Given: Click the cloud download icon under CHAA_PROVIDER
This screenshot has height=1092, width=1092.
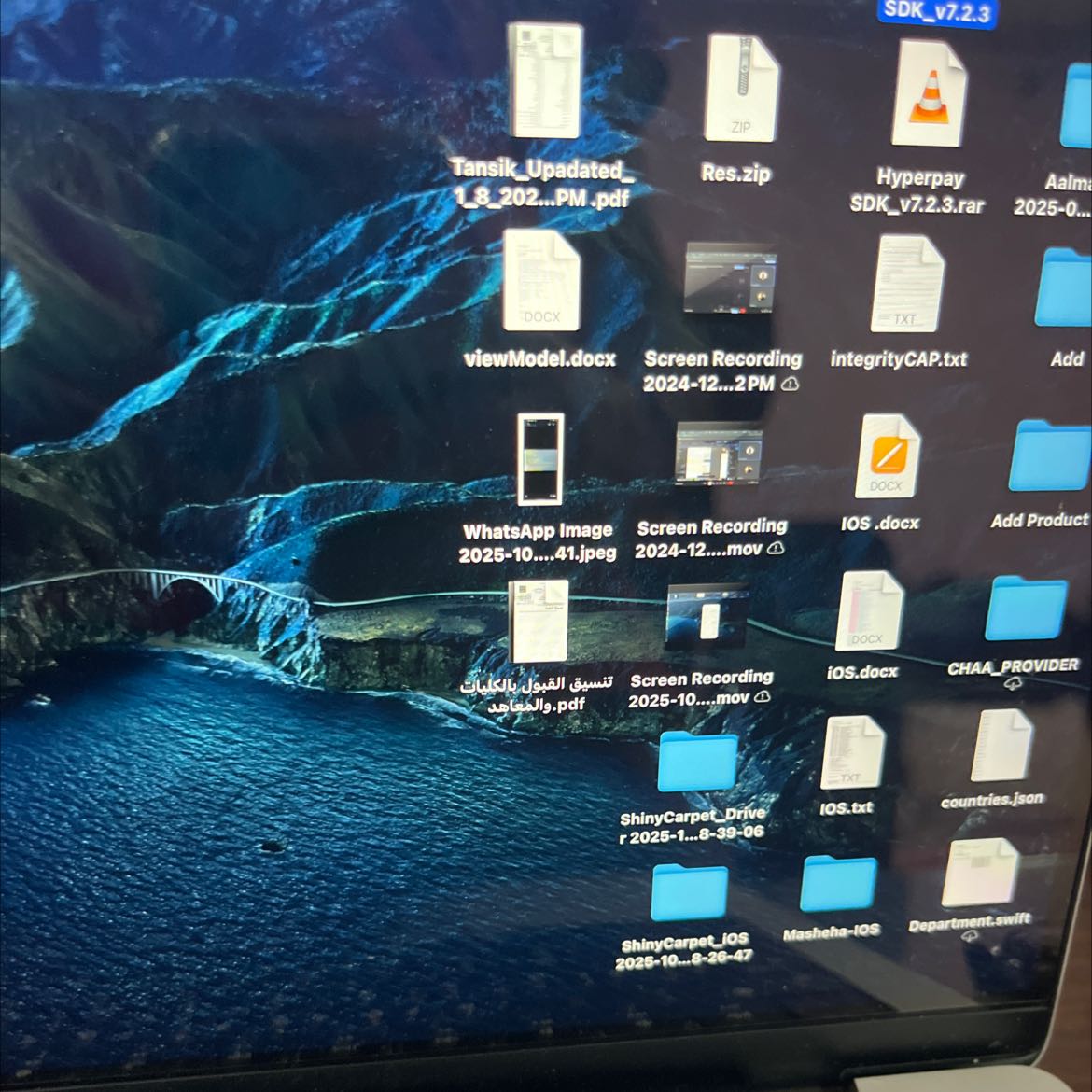Looking at the screenshot, I should pos(1013,684).
